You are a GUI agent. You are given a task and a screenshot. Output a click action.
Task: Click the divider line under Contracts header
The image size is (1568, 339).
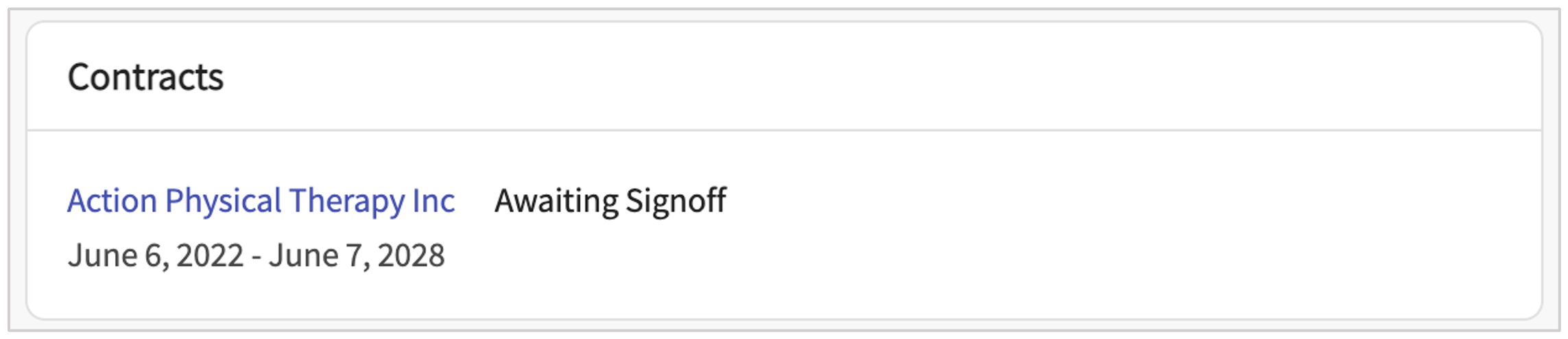784,130
